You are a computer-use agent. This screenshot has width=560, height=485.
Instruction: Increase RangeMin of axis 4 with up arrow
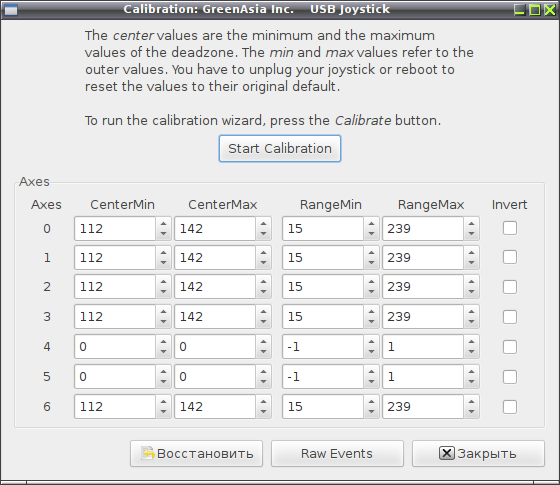pyautogui.click(x=371, y=342)
